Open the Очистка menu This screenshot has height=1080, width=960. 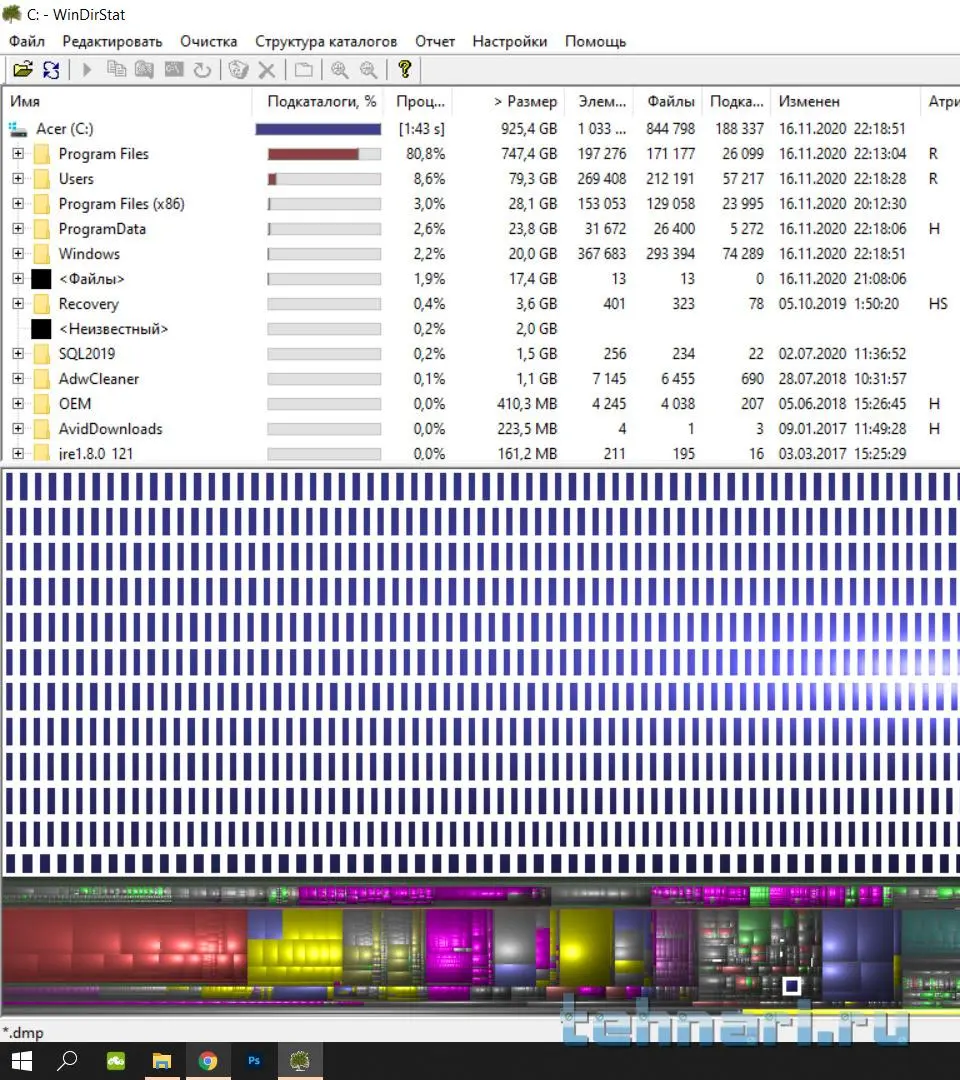click(x=209, y=41)
